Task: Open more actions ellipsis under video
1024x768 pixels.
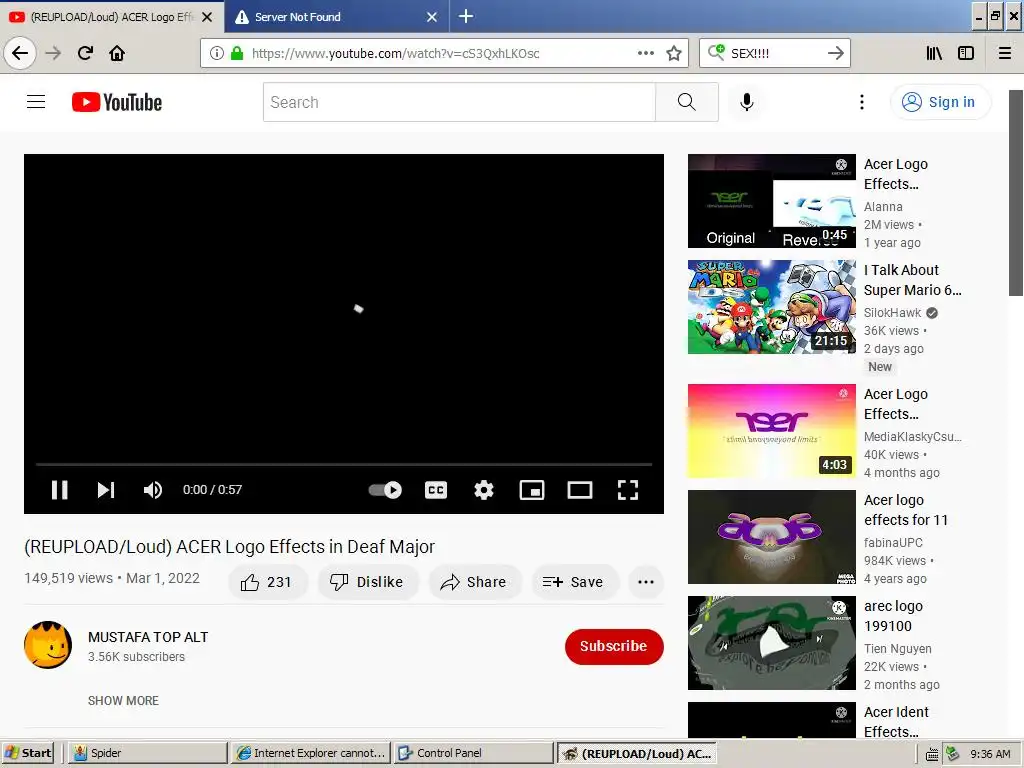Action: (x=646, y=582)
